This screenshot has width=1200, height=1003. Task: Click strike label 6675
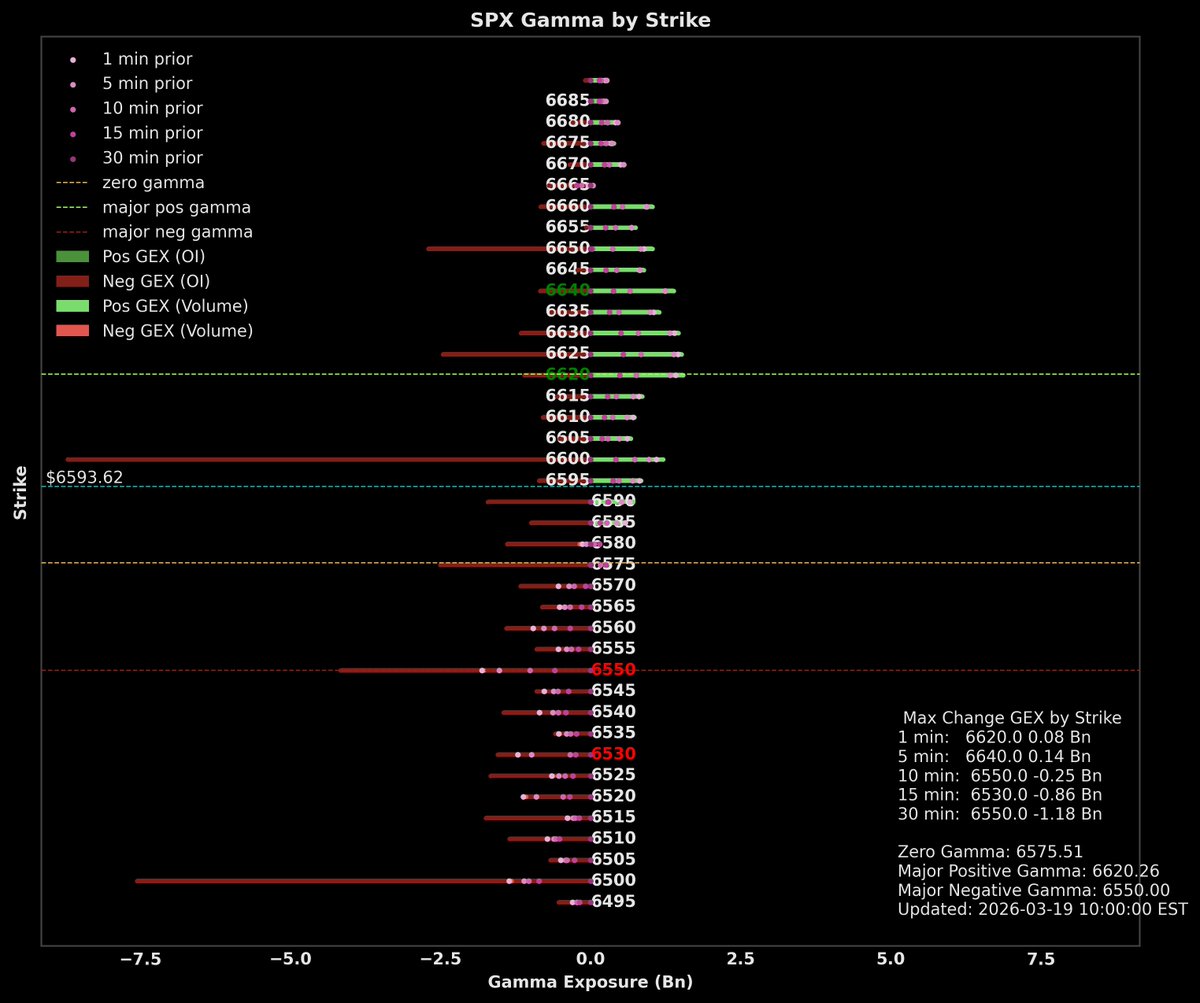567,143
